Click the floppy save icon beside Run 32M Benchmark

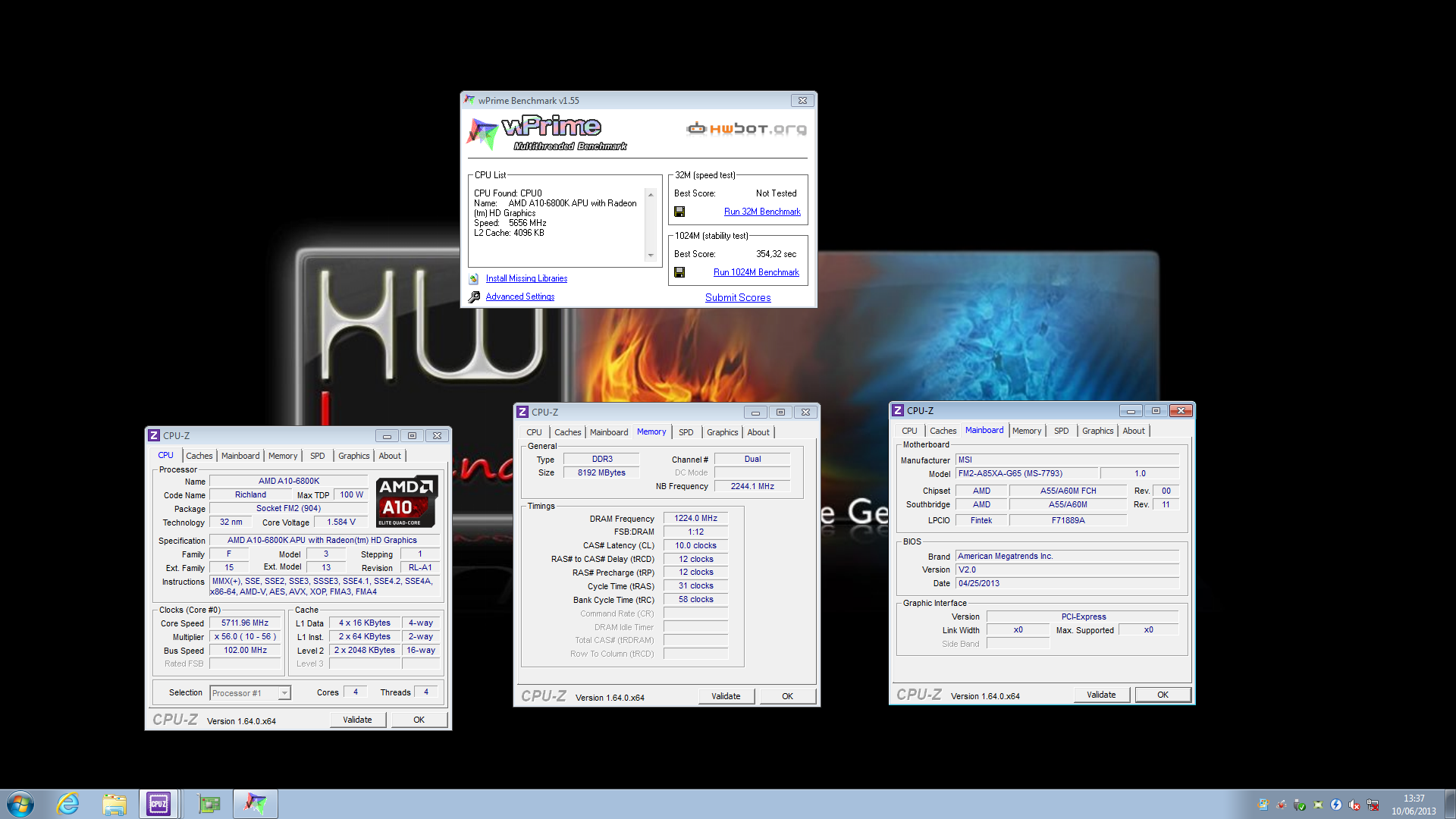coord(679,212)
